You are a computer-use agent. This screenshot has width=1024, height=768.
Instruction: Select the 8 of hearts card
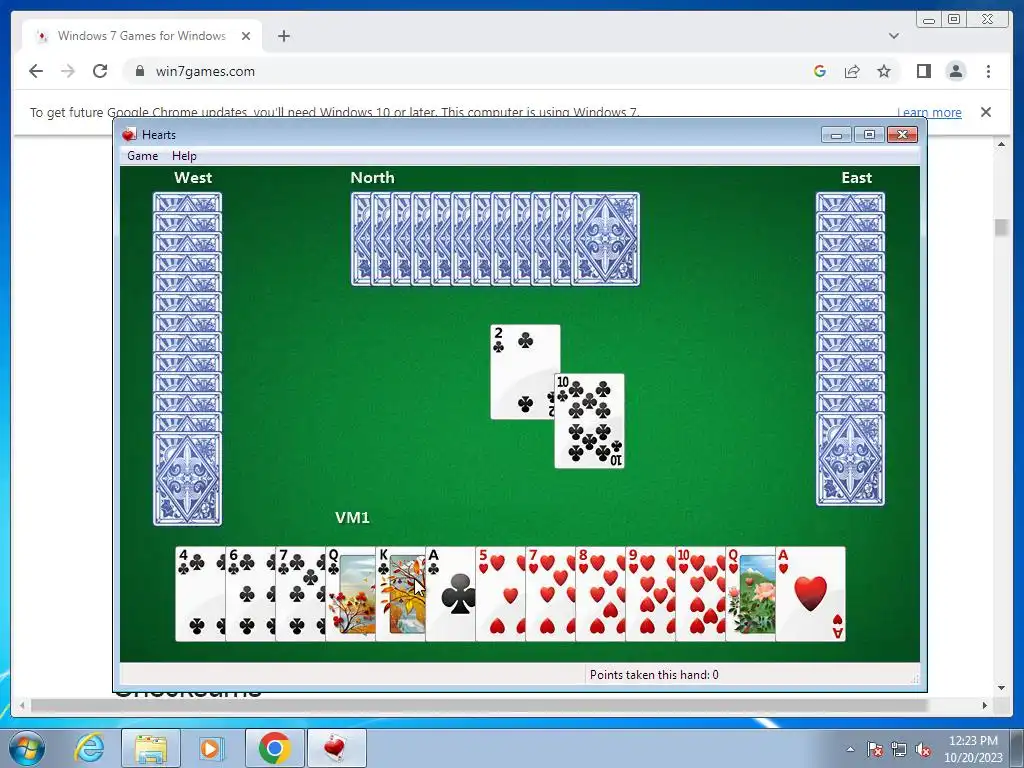click(601, 594)
